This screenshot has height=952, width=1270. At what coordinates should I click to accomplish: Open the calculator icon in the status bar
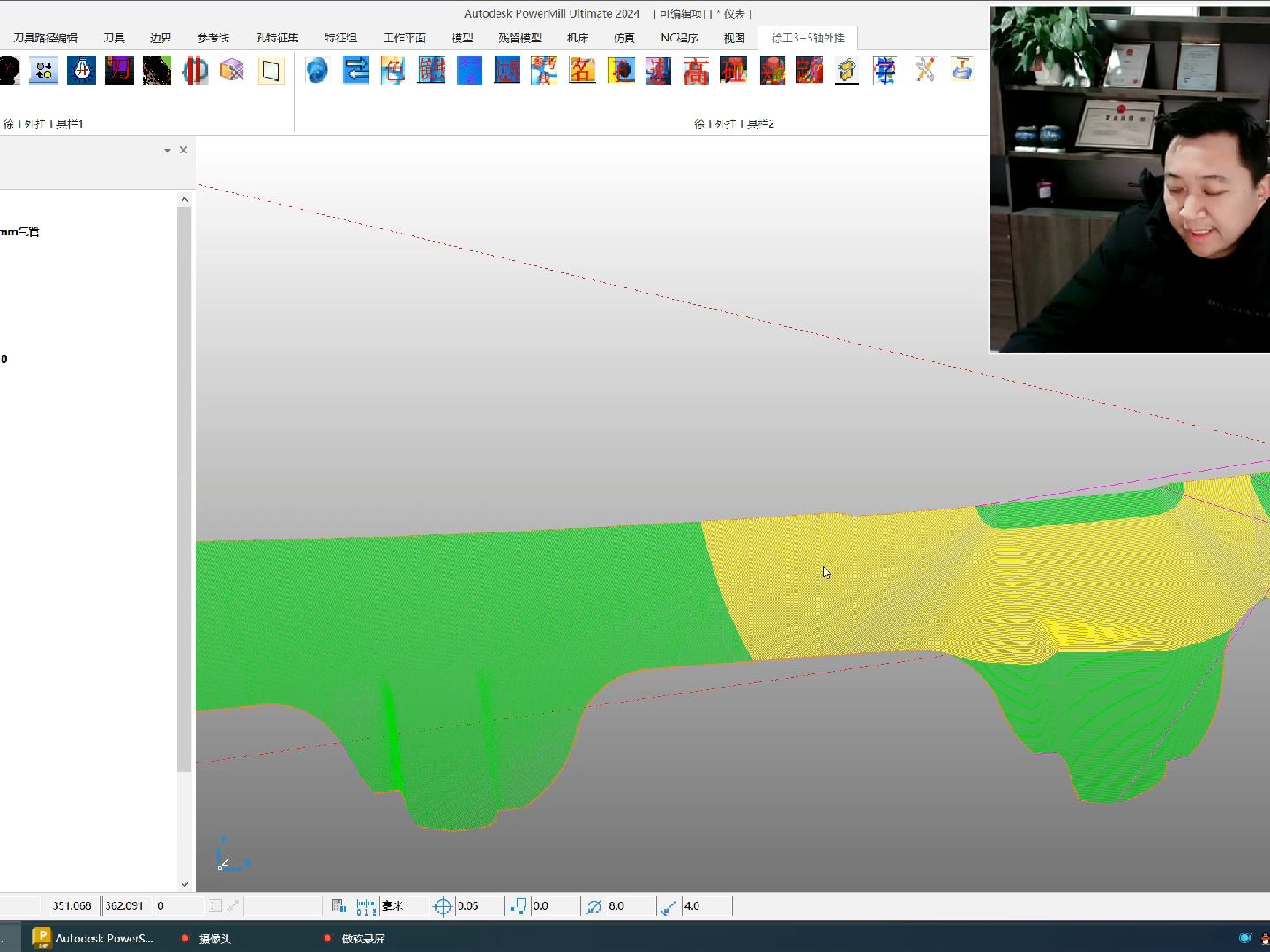339,905
